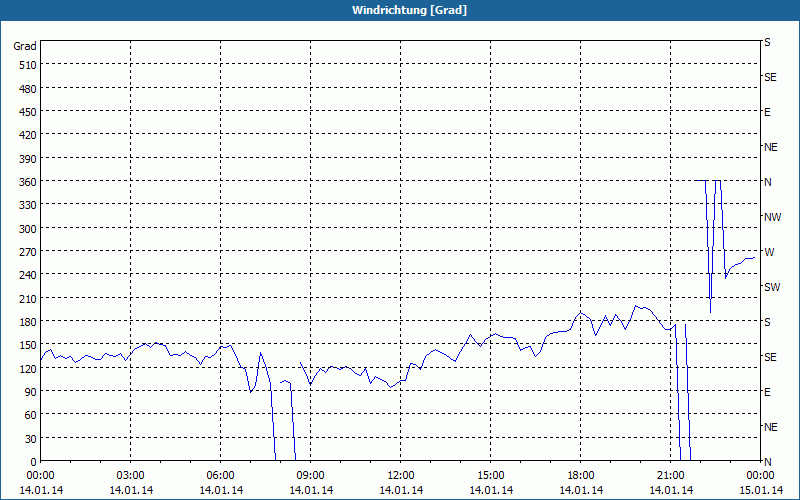
Task: Click the NW compass label on right axis
Action: click(772, 217)
